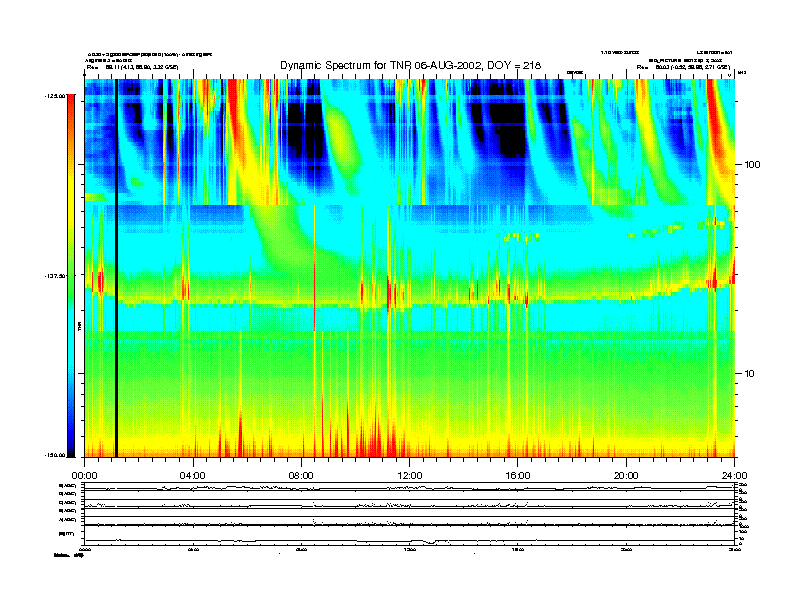Click the large "20:00" time axis label
This screenshot has width=792, height=612.
click(626, 476)
